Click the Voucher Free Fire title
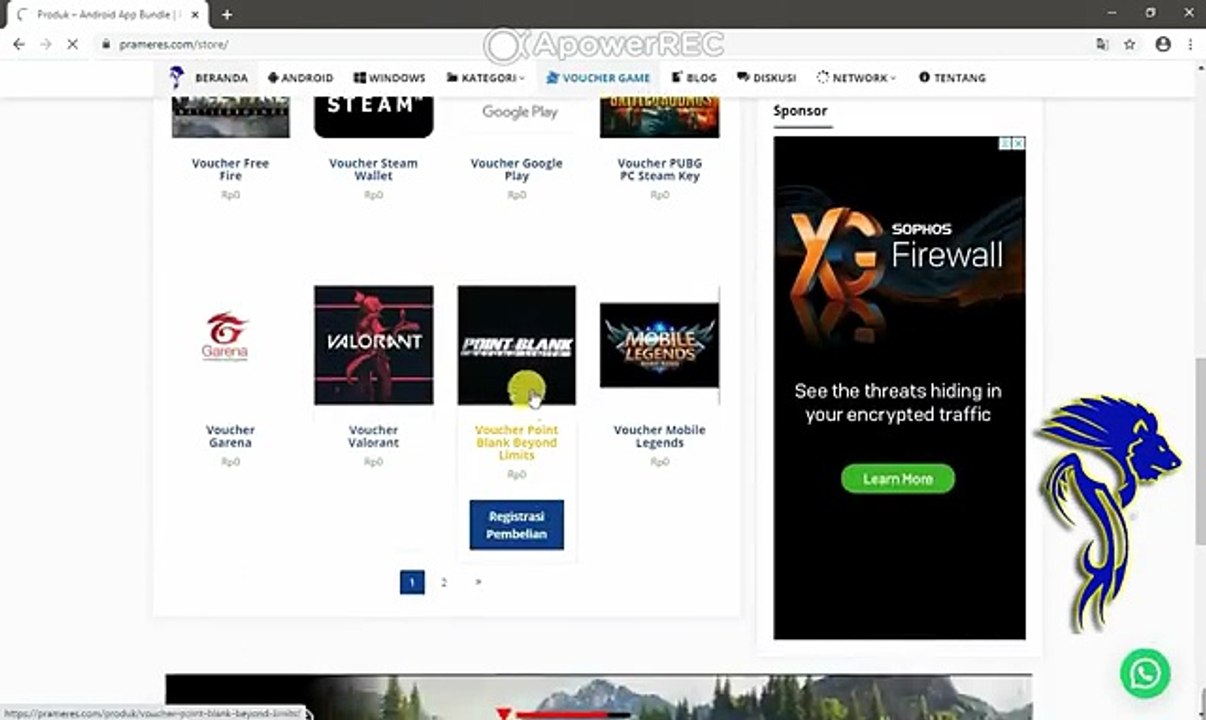 (x=231, y=169)
